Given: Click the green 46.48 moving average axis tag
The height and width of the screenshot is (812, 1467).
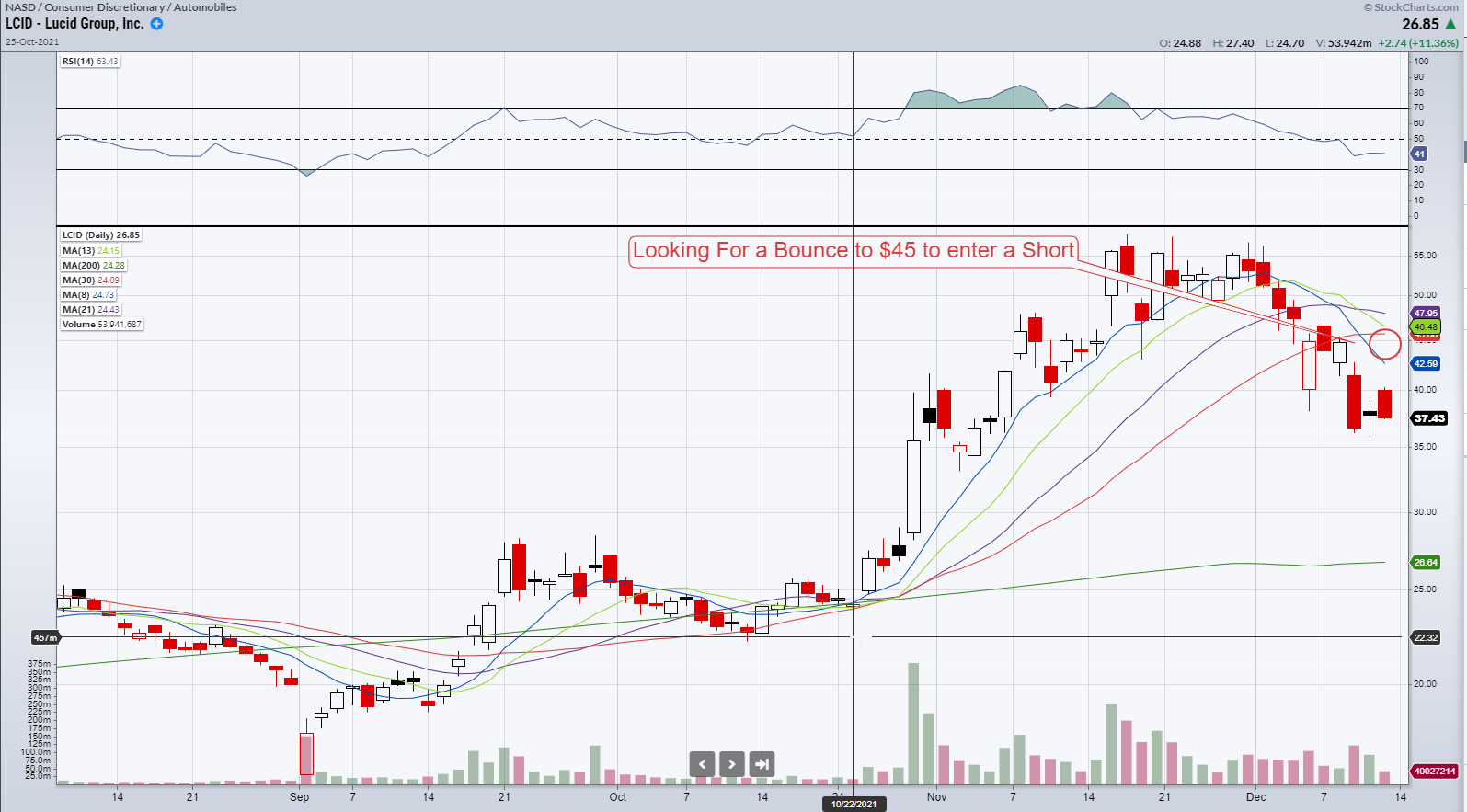Looking at the screenshot, I should 1426,326.
